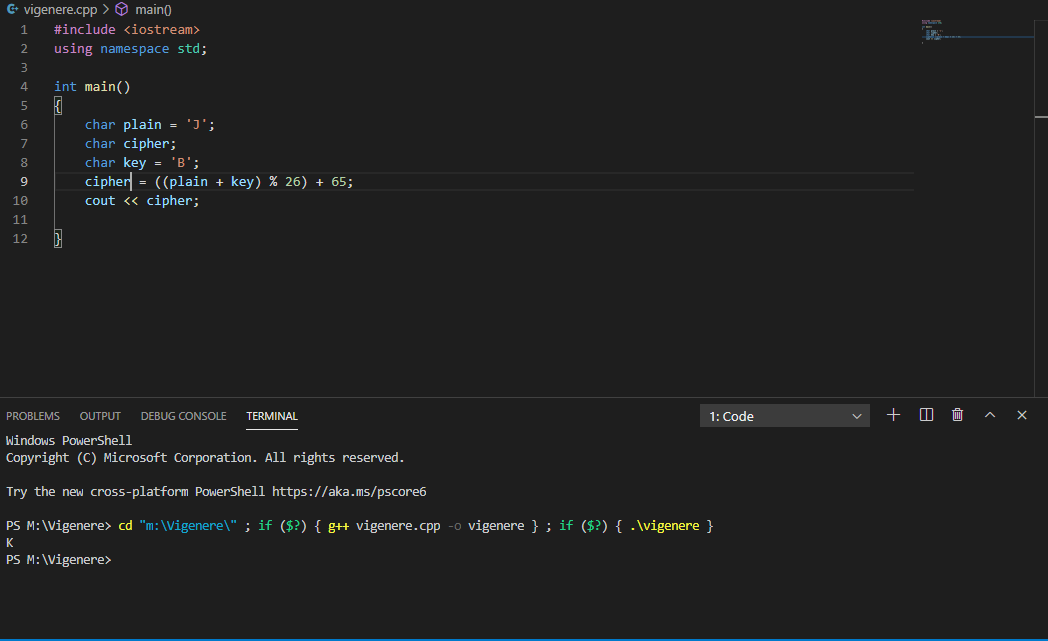Kill the active terminal with trash icon

click(957, 414)
